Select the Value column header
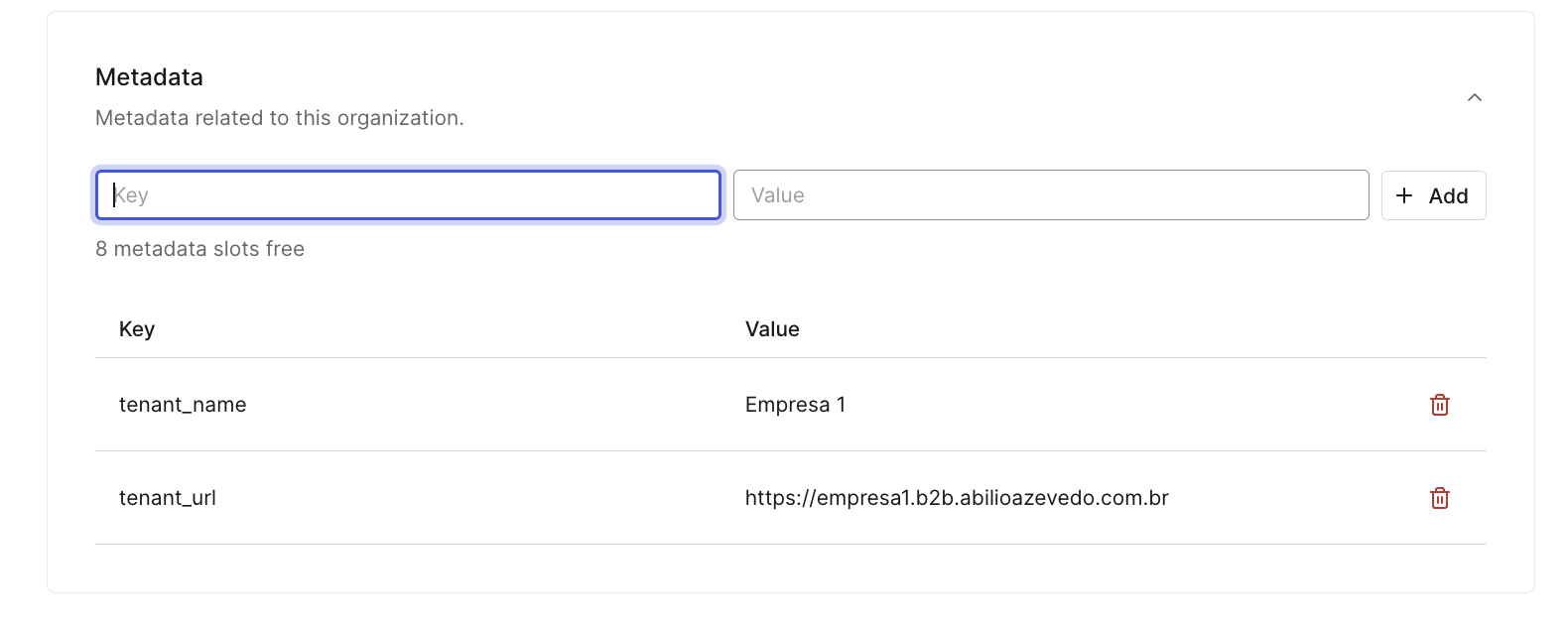 click(772, 329)
